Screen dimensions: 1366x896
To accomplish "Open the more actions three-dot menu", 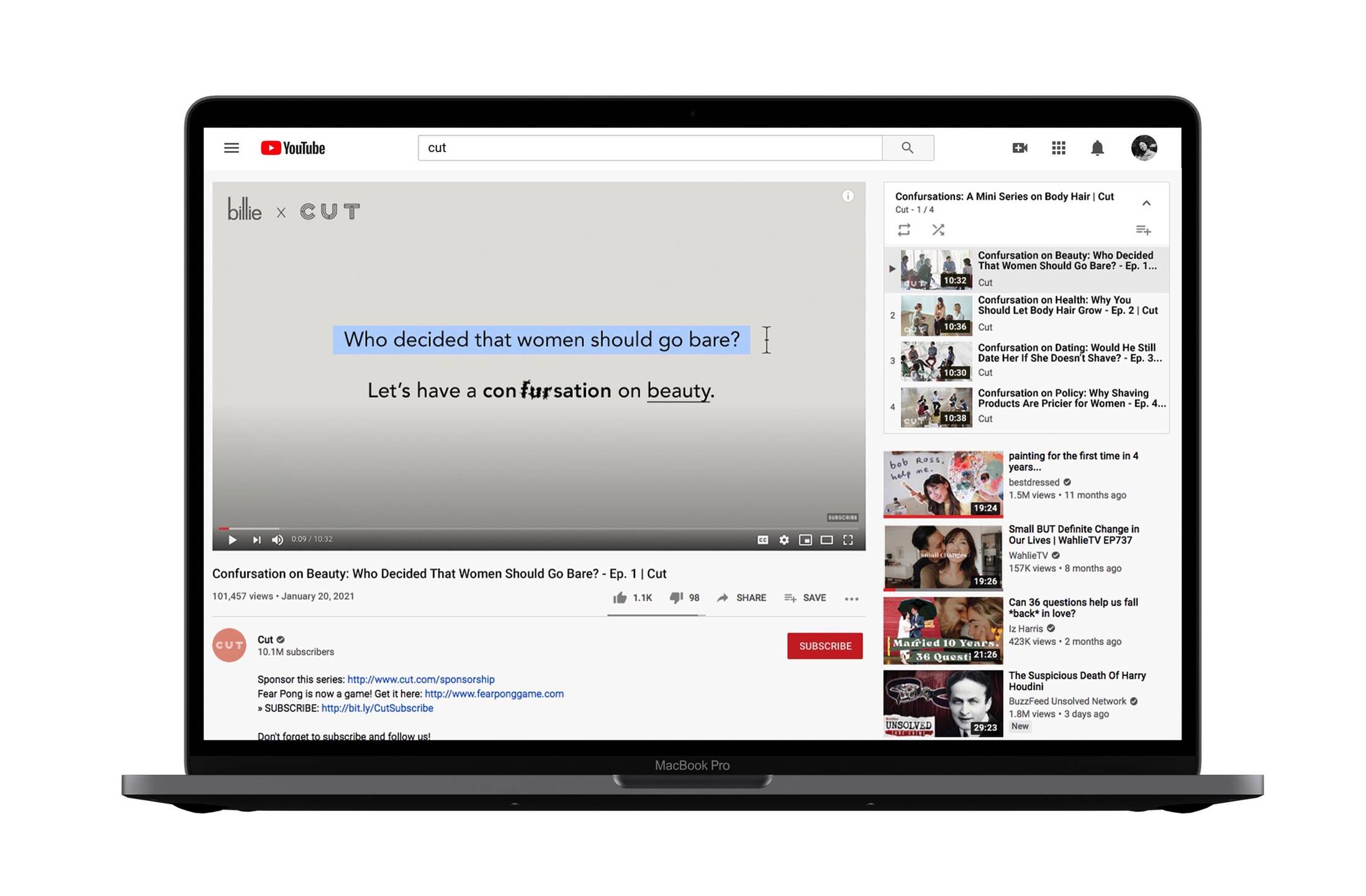I will (851, 599).
